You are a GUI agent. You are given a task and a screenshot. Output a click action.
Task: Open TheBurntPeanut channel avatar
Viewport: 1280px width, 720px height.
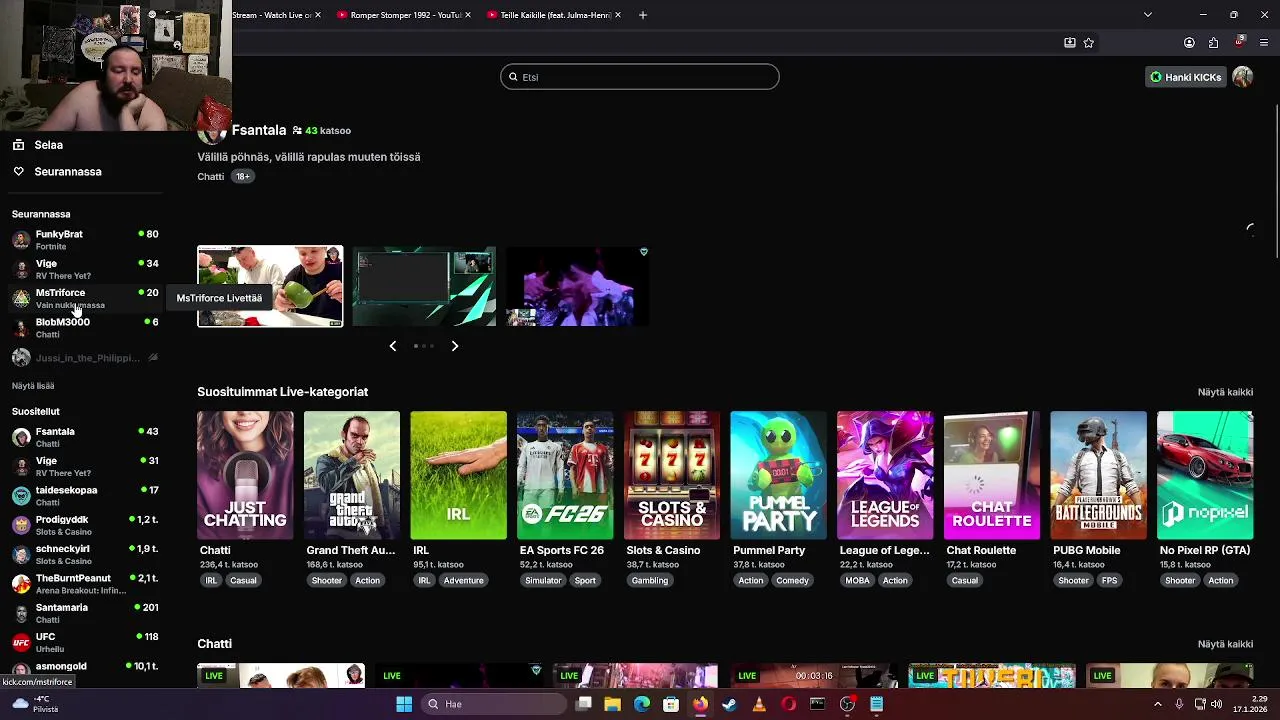21,584
